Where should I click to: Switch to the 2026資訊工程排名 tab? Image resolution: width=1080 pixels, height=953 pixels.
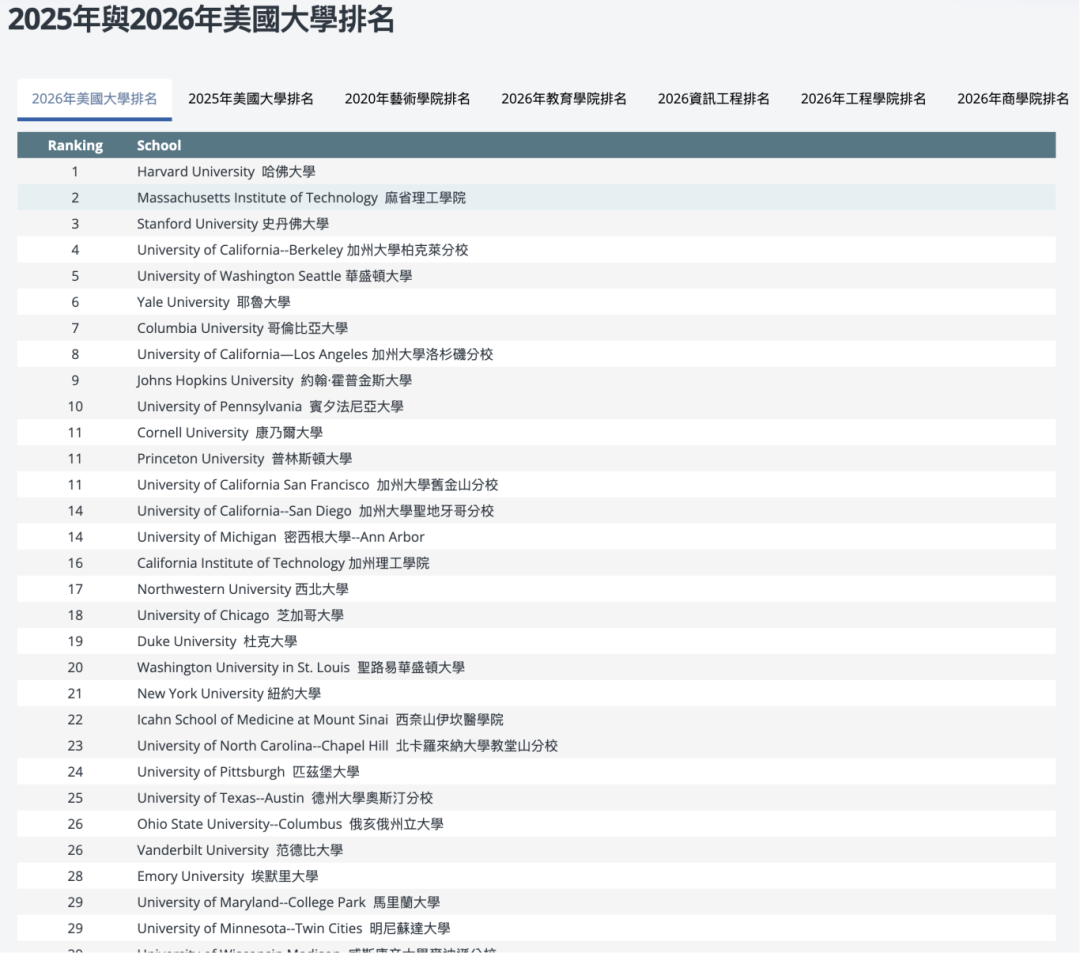[x=714, y=98]
